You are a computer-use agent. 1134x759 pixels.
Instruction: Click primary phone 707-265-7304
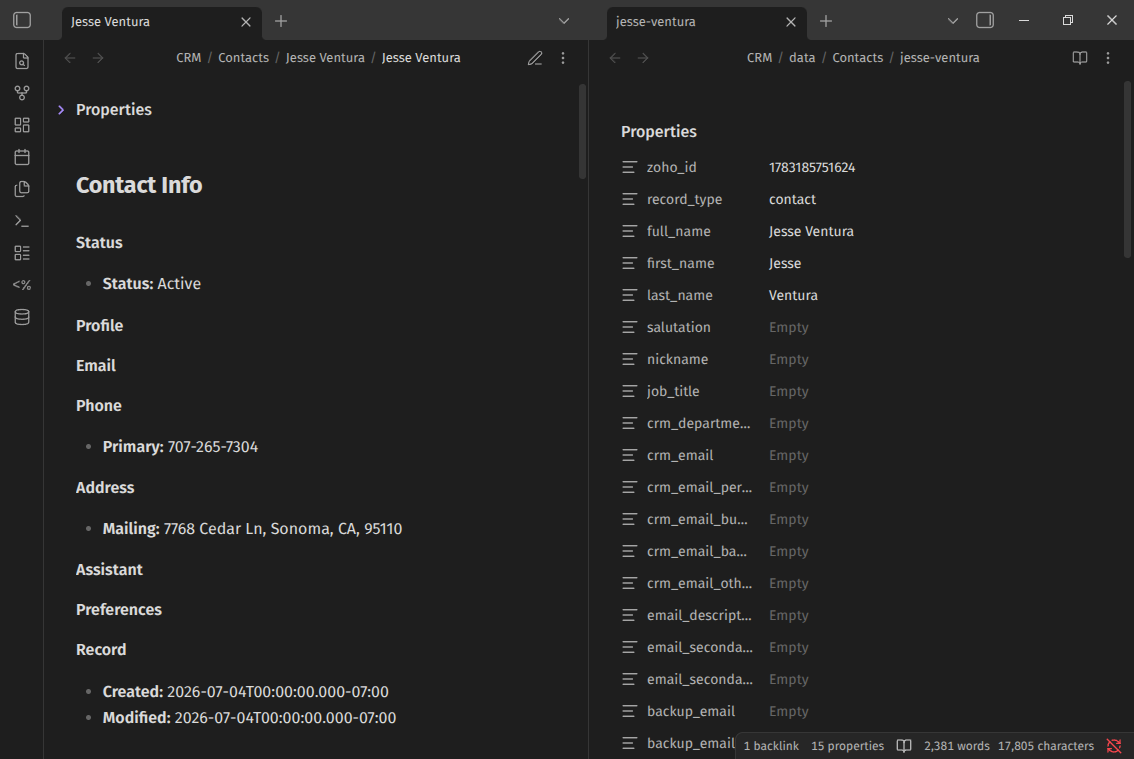pyautogui.click(x=213, y=447)
